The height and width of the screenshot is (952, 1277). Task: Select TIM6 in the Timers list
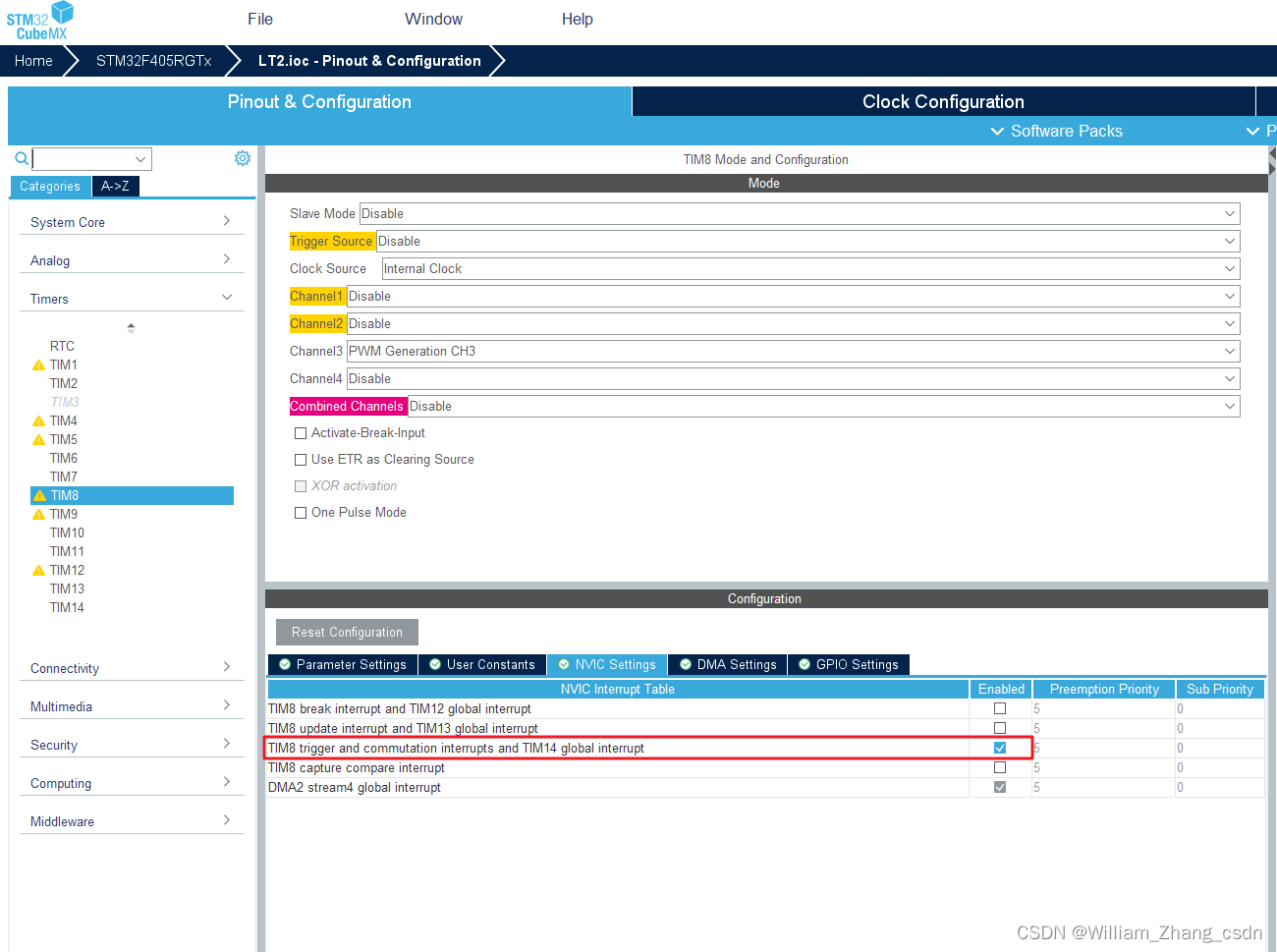coord(64,459)
